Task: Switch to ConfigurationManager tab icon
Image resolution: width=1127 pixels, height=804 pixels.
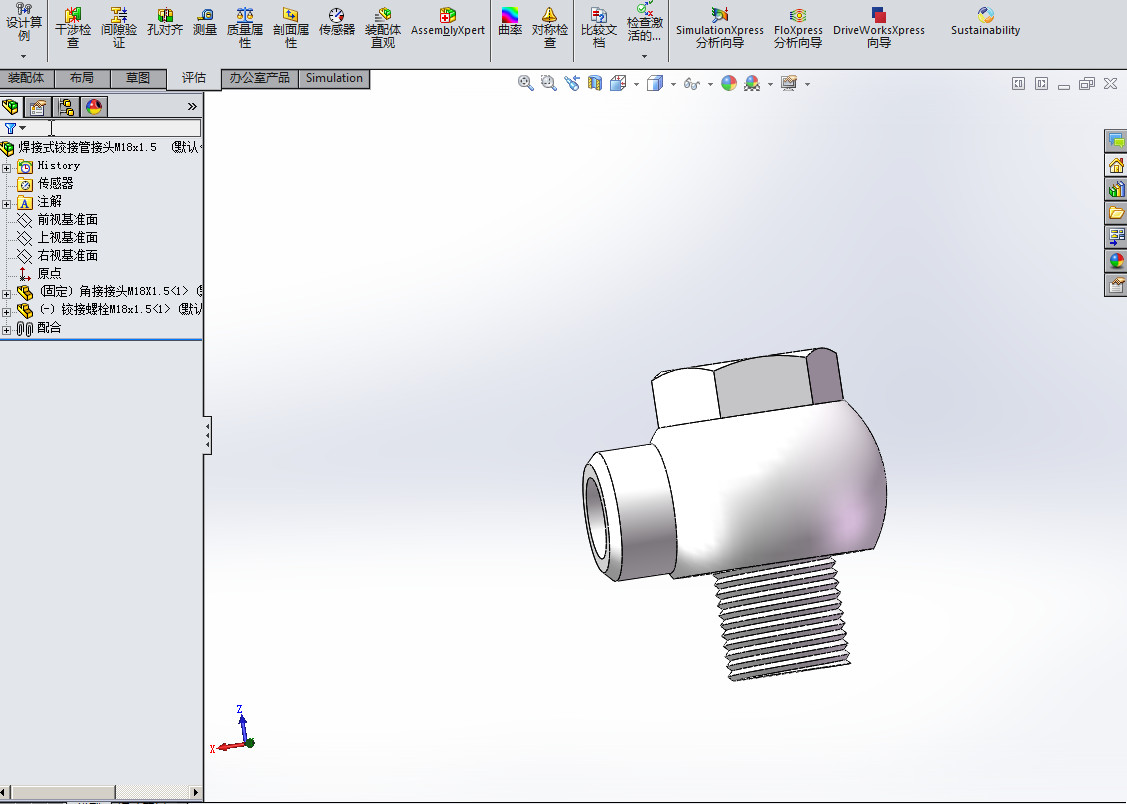Action: [66, 107]
